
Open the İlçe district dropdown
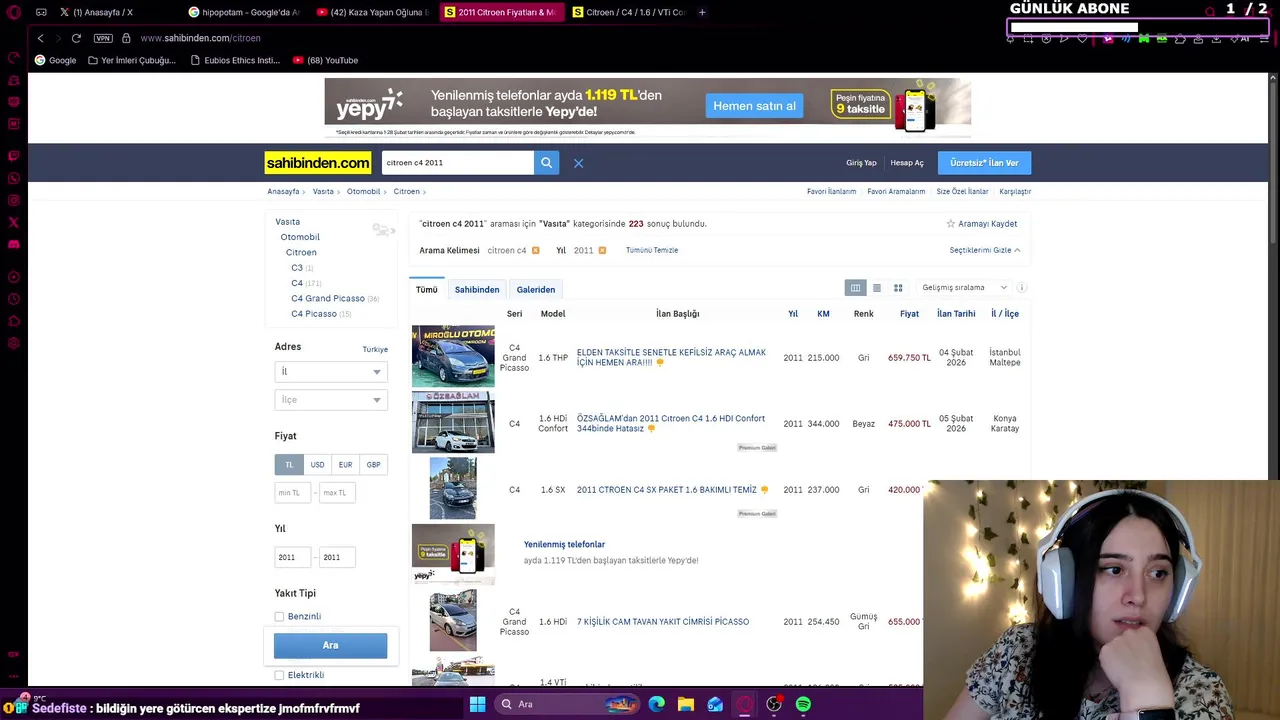(330, 400)
